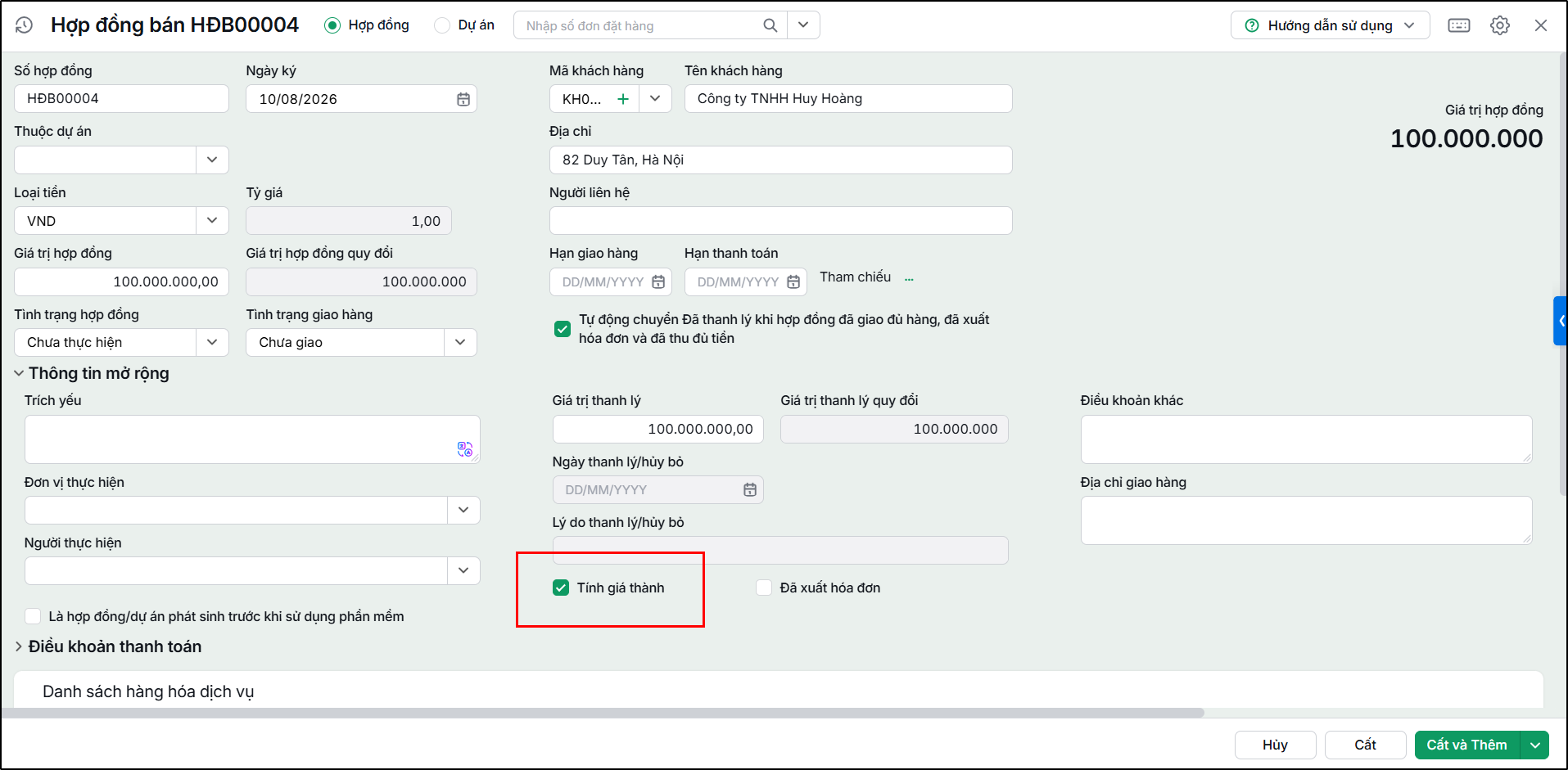1568x770 pixels.
Task: Click the search magnifier in order number box
Action: [770, 25]
